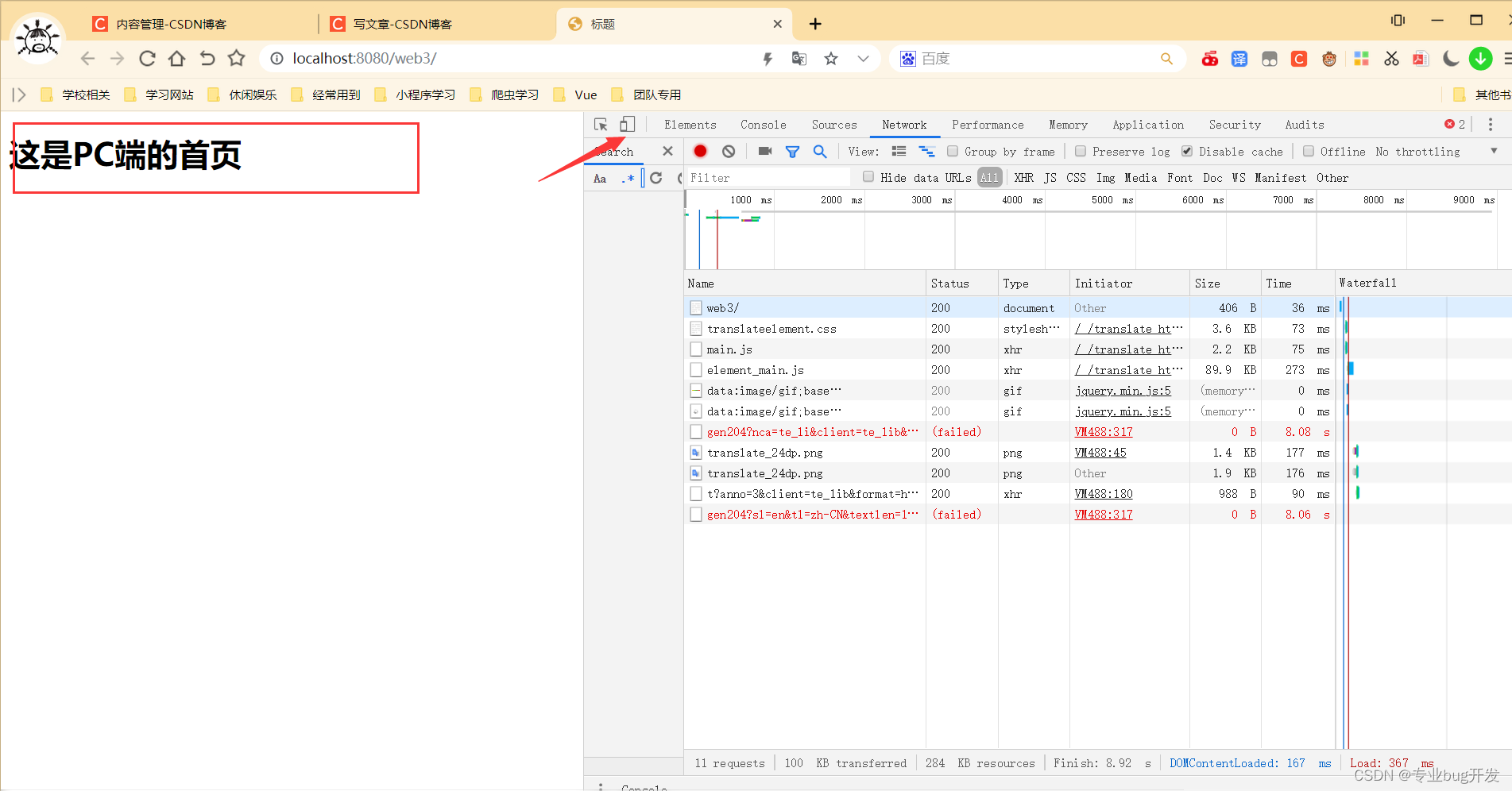The image size is (1512, 791).
Task: Open the green download manager icon
Action: [1480, 59]
